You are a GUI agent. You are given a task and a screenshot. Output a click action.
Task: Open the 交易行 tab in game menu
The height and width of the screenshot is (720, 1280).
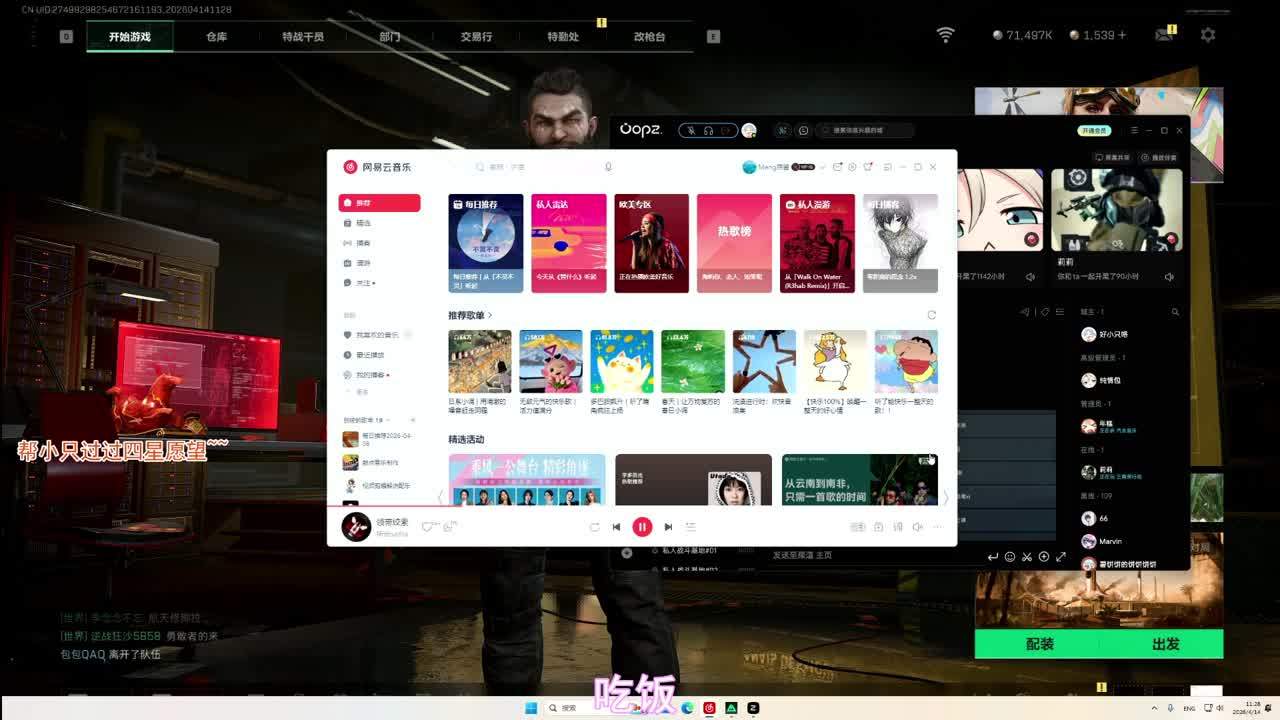[476, 37]
